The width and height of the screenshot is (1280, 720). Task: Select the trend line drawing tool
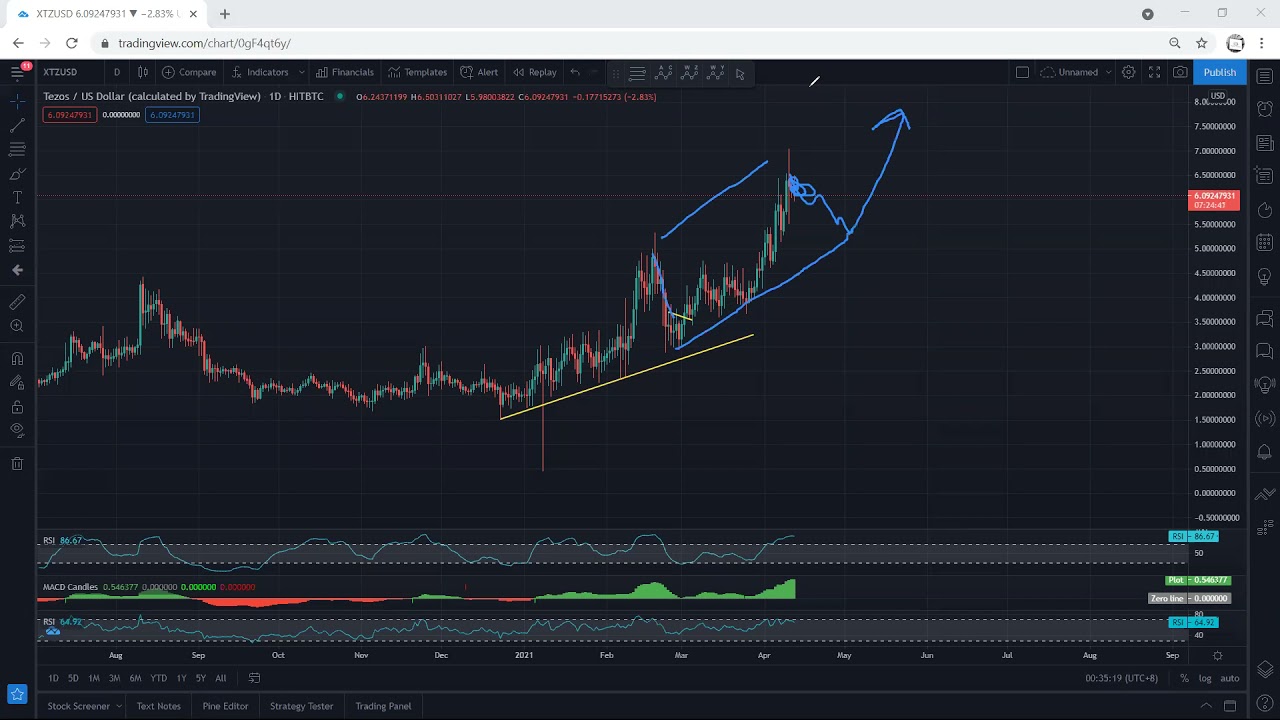17,126
